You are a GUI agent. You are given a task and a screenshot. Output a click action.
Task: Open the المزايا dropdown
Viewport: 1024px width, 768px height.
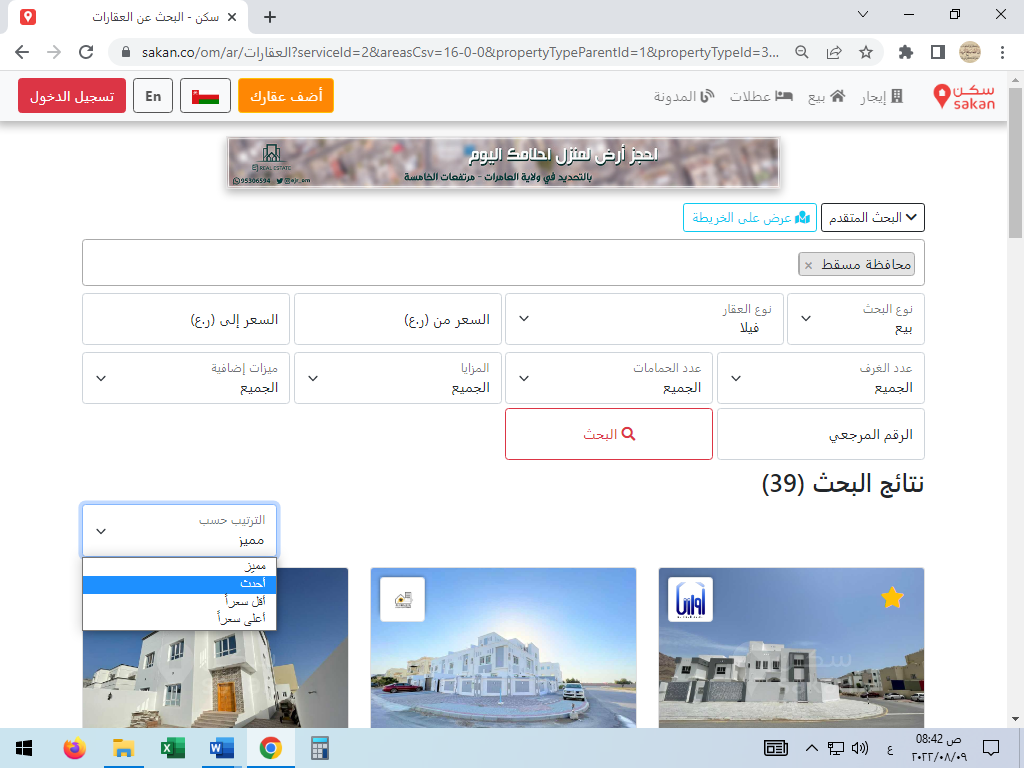(398, 378)
